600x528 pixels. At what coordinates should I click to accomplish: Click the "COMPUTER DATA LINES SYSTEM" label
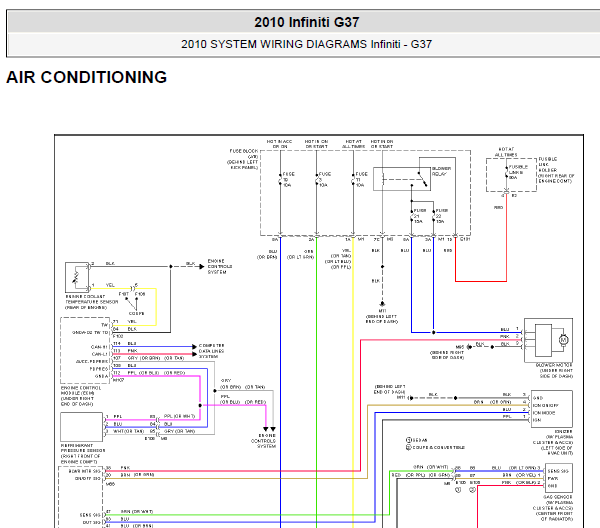click(211, 351)
